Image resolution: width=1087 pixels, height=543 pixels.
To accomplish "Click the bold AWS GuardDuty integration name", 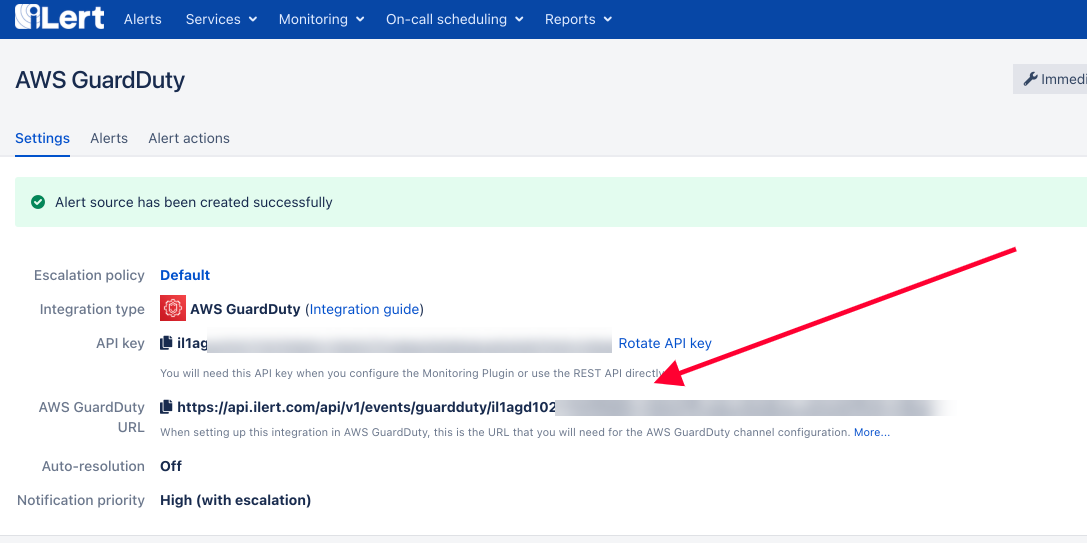I will (245, 309).
